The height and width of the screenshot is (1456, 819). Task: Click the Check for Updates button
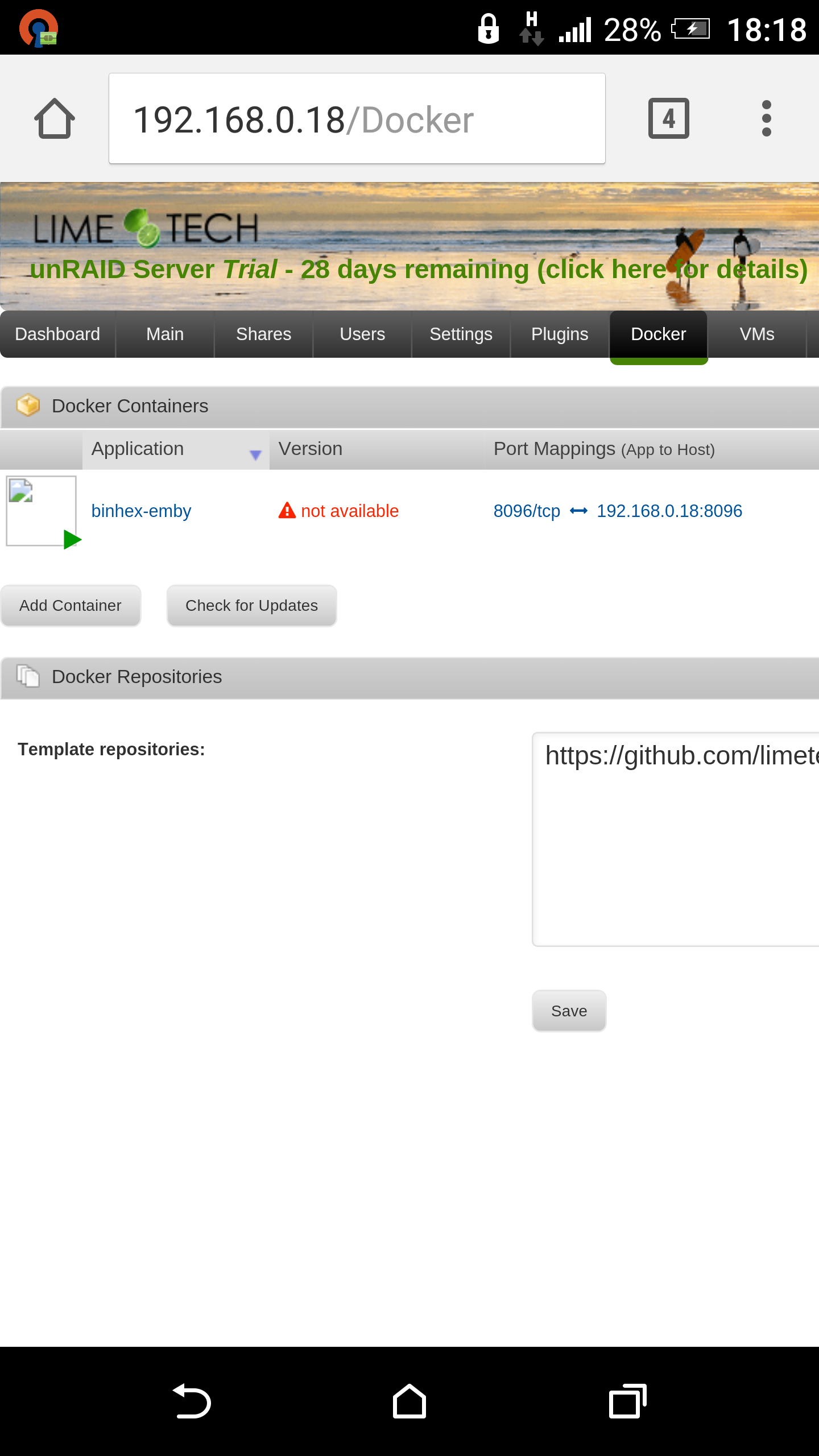(x=251, y=606)
